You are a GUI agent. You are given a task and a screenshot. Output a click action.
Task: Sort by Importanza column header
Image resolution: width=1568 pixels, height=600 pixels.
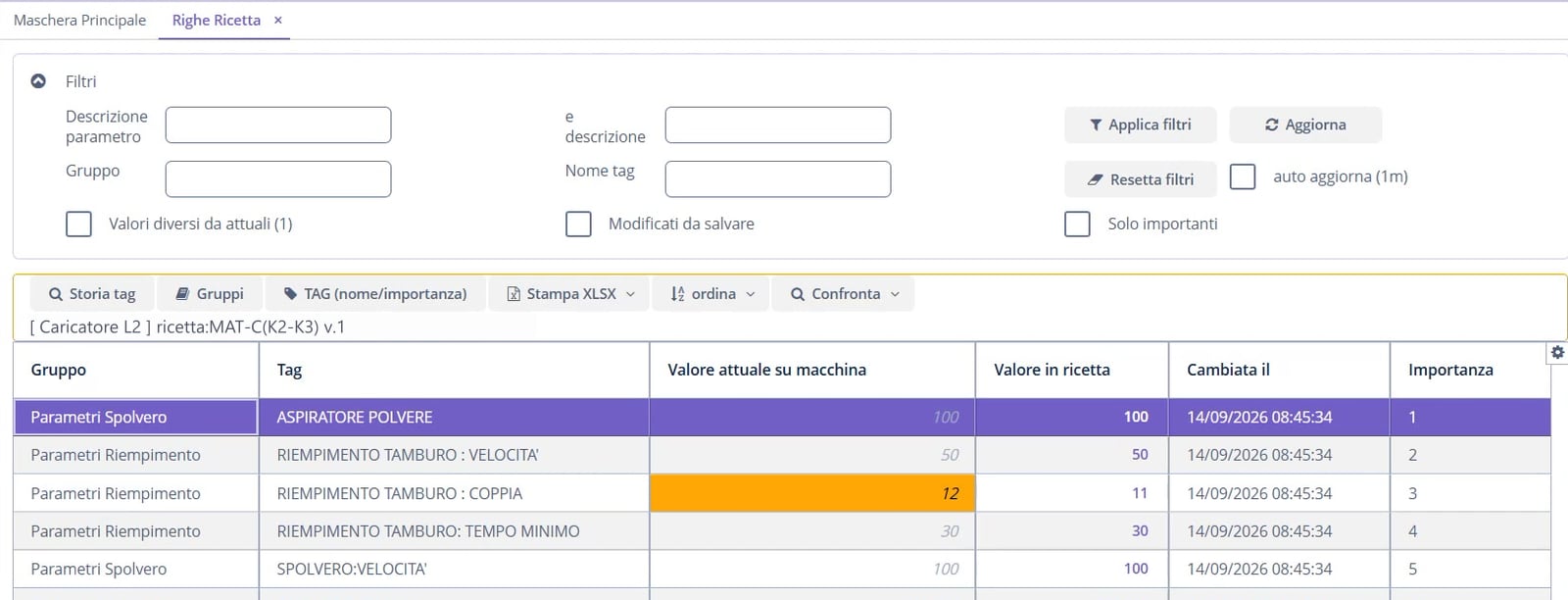point(1450,370)
